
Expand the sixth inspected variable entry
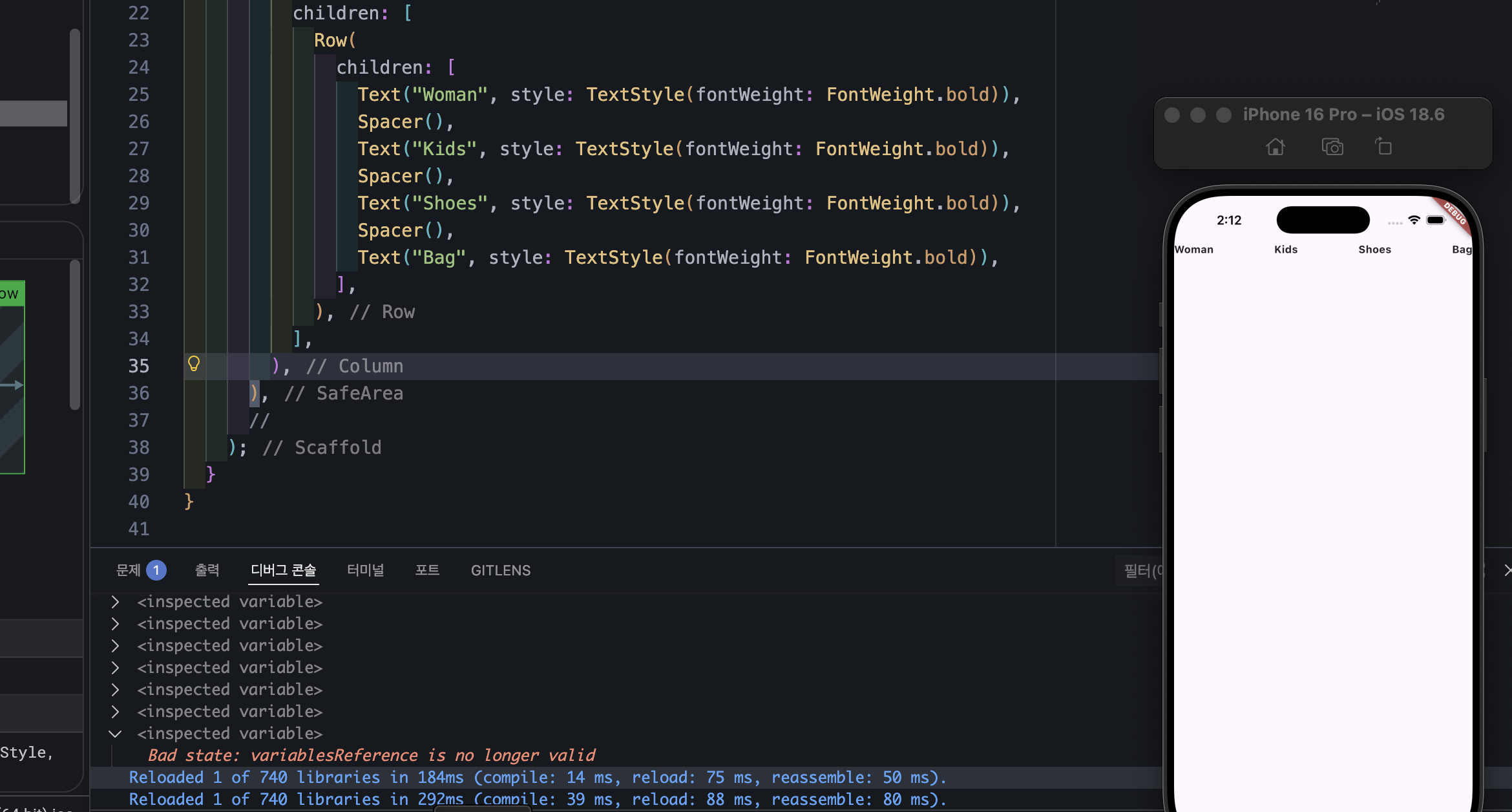coord(115,712)
